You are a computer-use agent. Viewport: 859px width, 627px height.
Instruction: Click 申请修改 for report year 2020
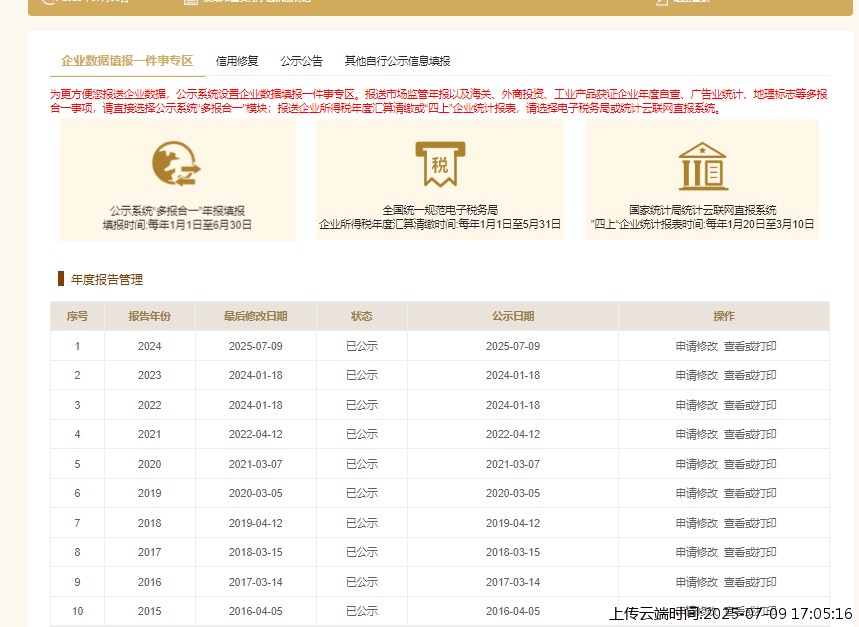click(x=696, y=464)
